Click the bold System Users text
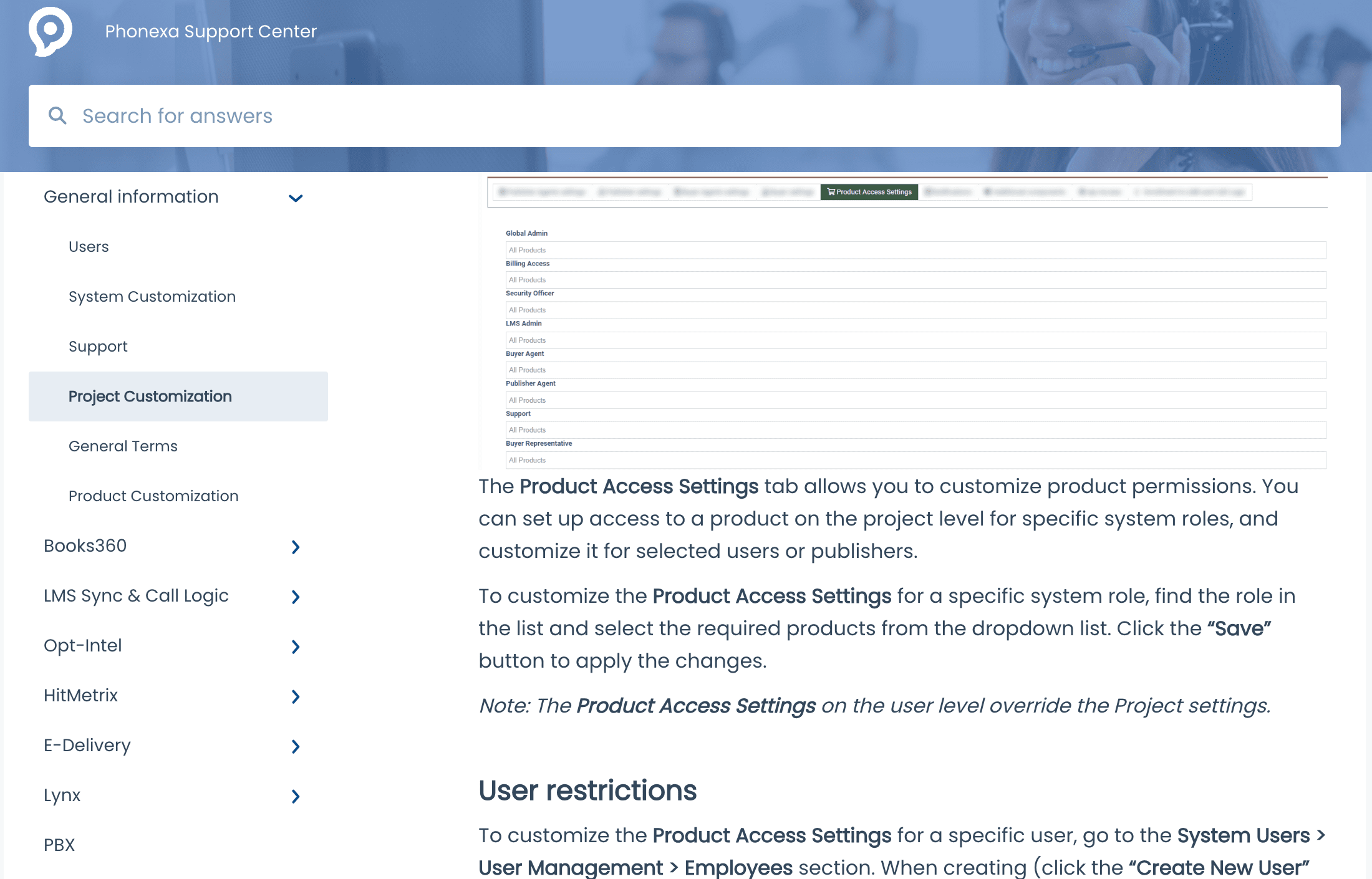Screen dimensions: 1372x879 click(x=1244, y=835)
